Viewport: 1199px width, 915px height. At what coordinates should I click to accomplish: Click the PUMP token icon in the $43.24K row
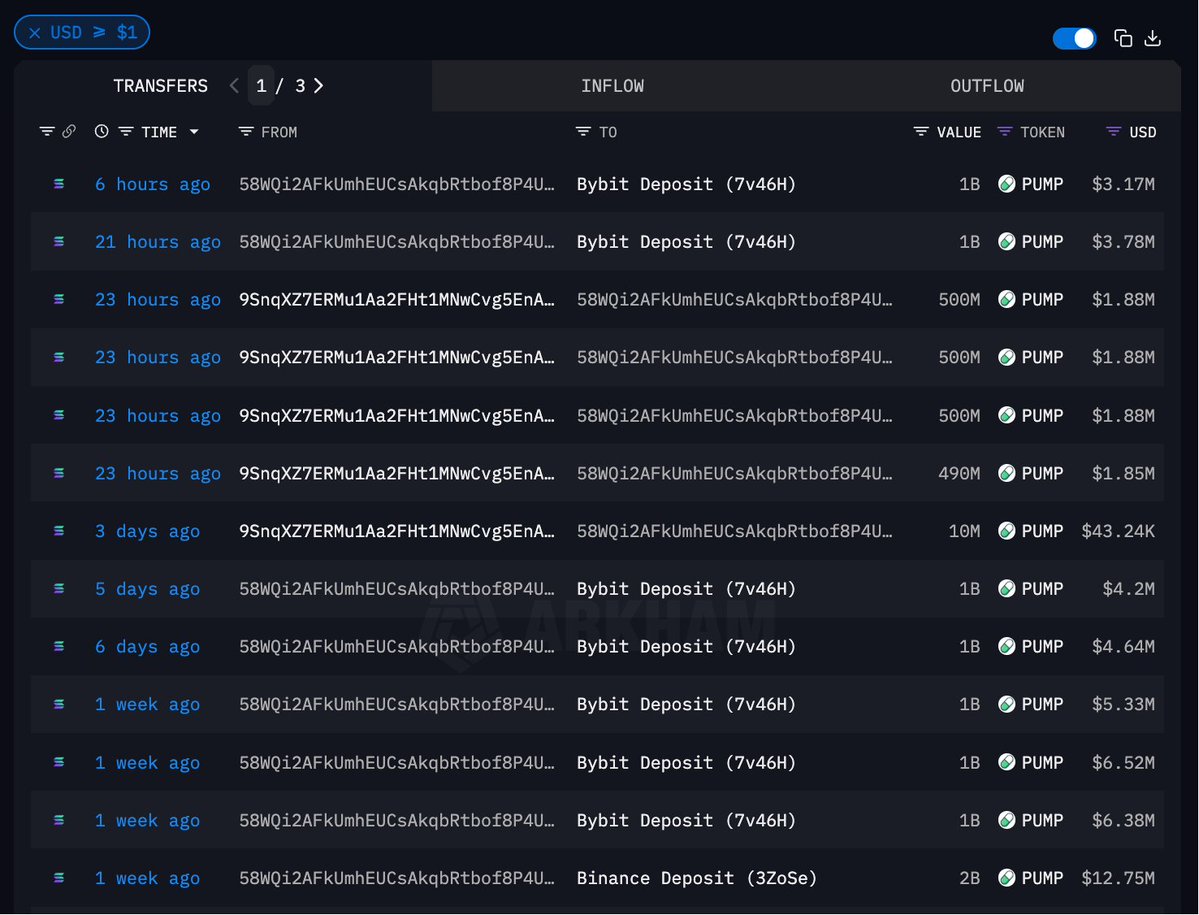pos(1006,531)
